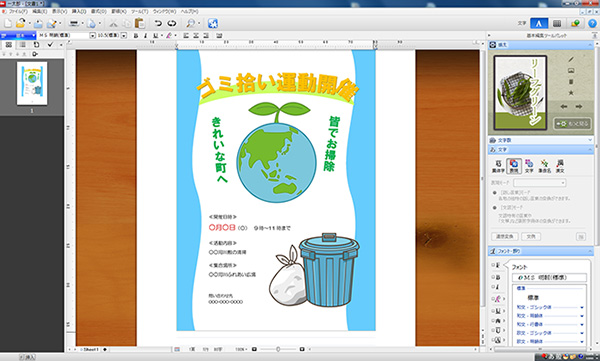Toggle bold formatting with the B button
The image size is (600, 361).
(x=136, y=36)
